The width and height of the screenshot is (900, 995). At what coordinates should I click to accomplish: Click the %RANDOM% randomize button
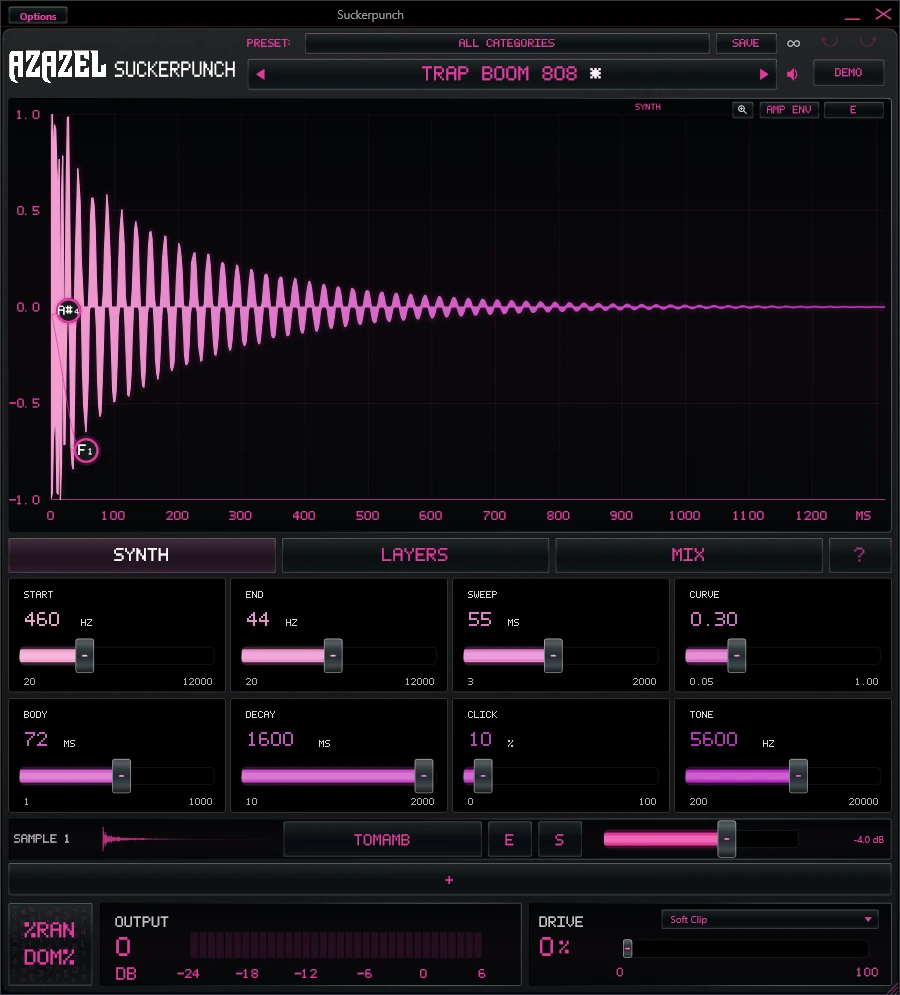(50, 943)
